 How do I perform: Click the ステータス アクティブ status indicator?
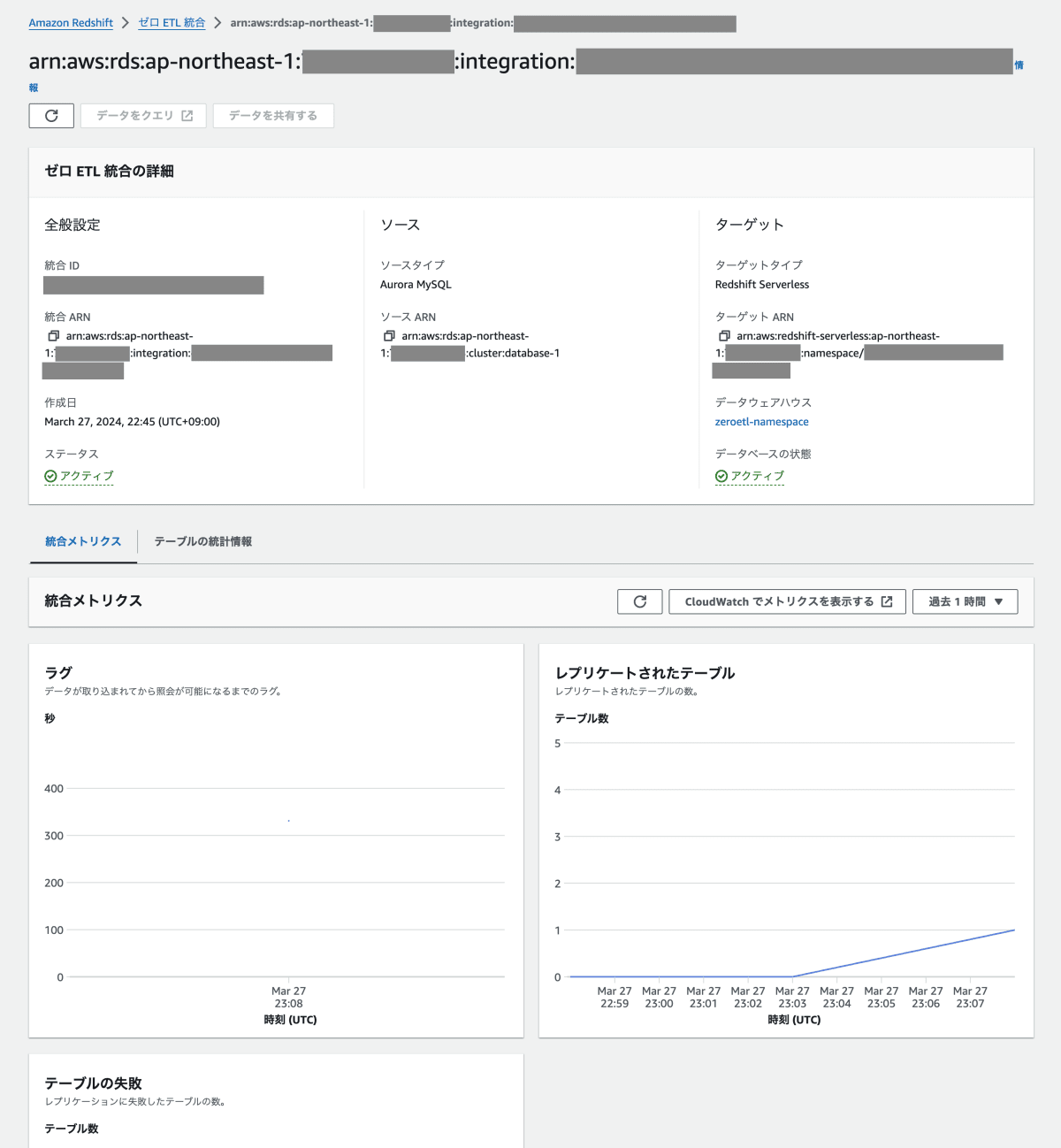(80, 476)
